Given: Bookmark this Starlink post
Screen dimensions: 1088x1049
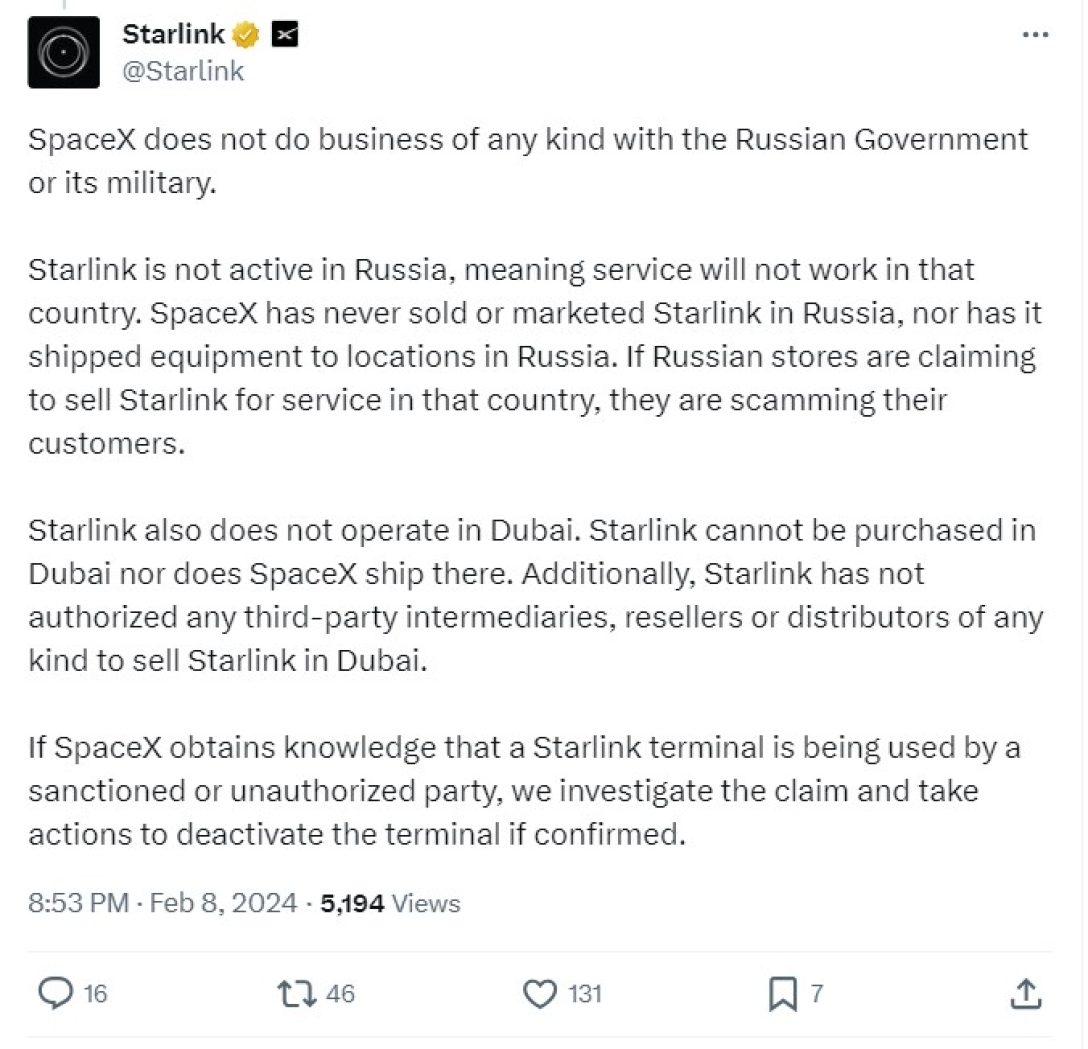Looking at the screenshot, I should click(x=782, y=993).
